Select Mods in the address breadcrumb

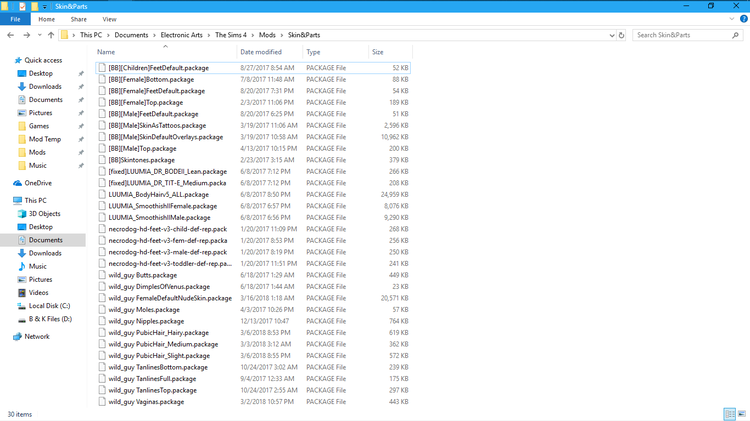pyautogui.click(x=267, y=35)
